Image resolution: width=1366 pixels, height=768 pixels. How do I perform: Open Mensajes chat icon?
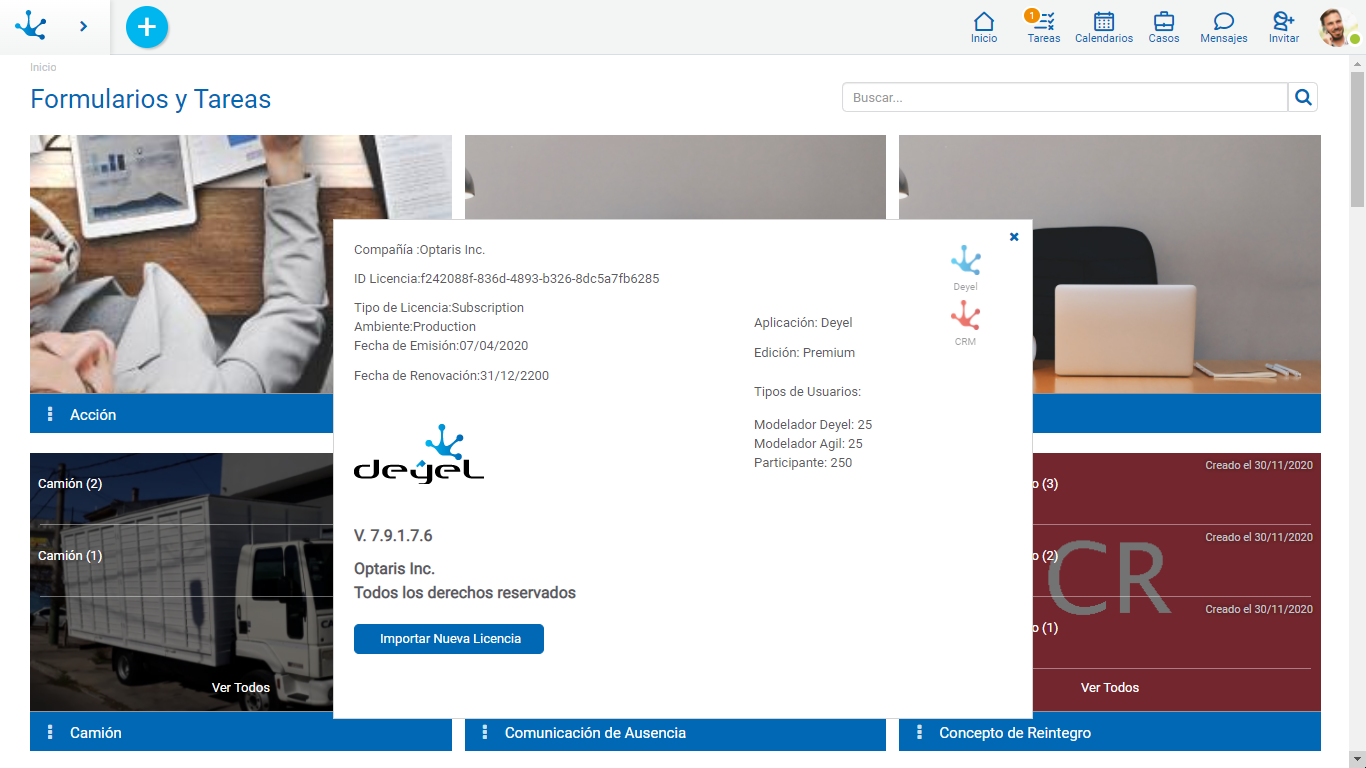1224,27
